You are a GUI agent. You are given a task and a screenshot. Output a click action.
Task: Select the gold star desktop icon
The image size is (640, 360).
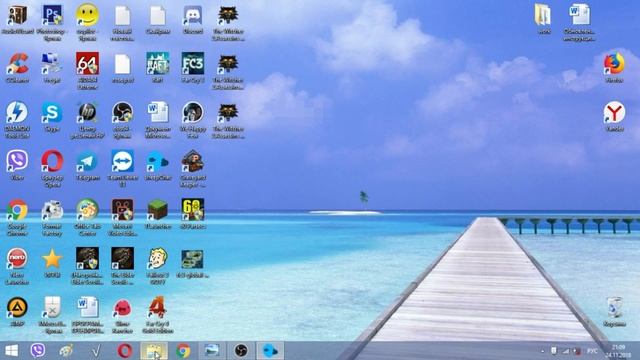coord(52,259)
